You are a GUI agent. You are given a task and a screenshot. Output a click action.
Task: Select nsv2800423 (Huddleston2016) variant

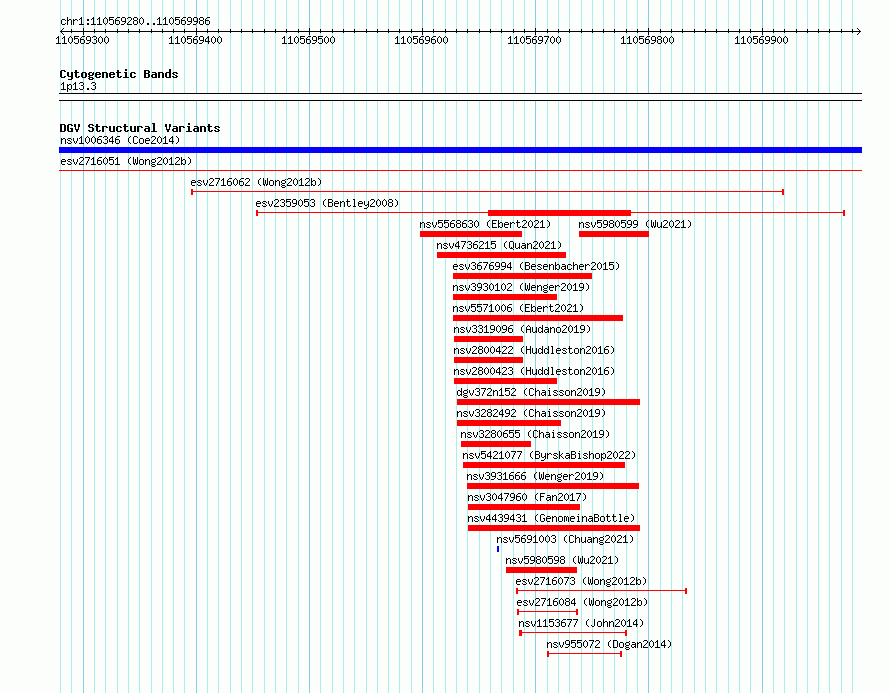534,371
